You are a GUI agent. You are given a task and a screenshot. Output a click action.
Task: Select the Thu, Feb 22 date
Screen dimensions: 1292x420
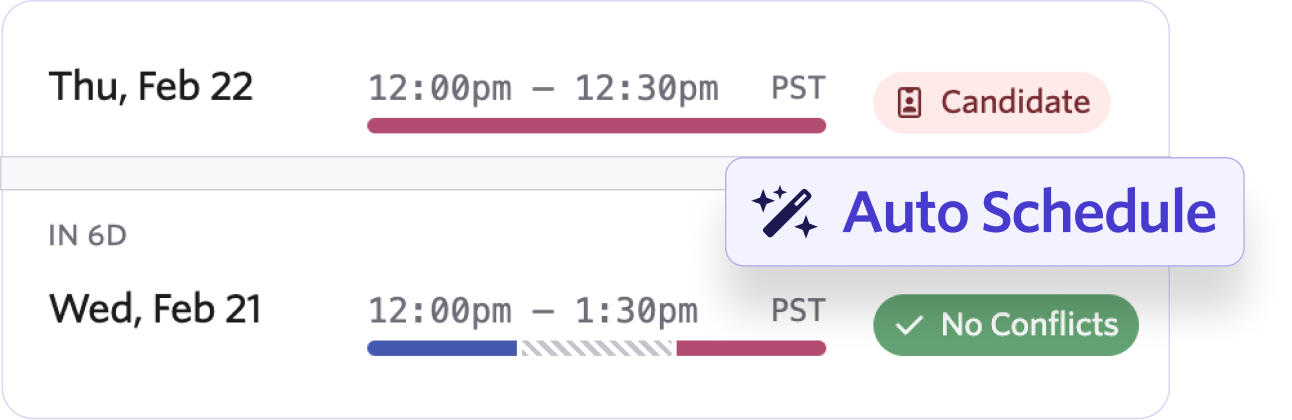point(150,88)
